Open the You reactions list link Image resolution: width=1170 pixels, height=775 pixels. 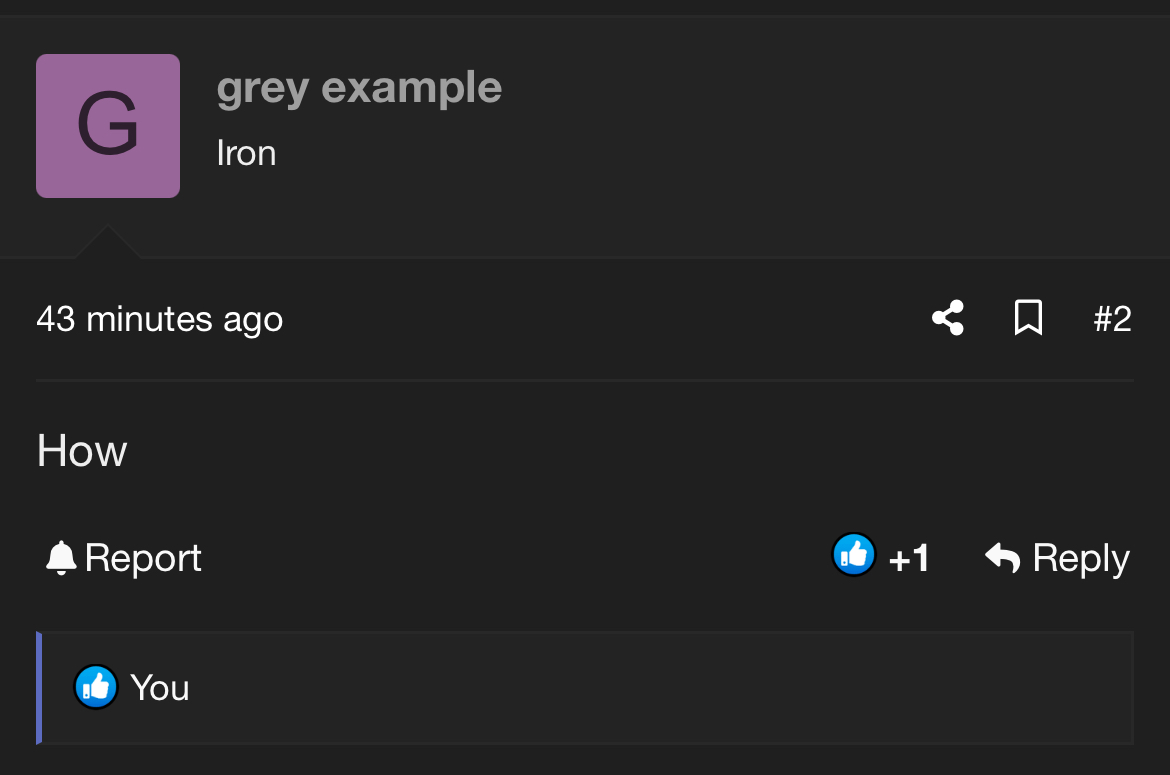click(x=160, y=688)
